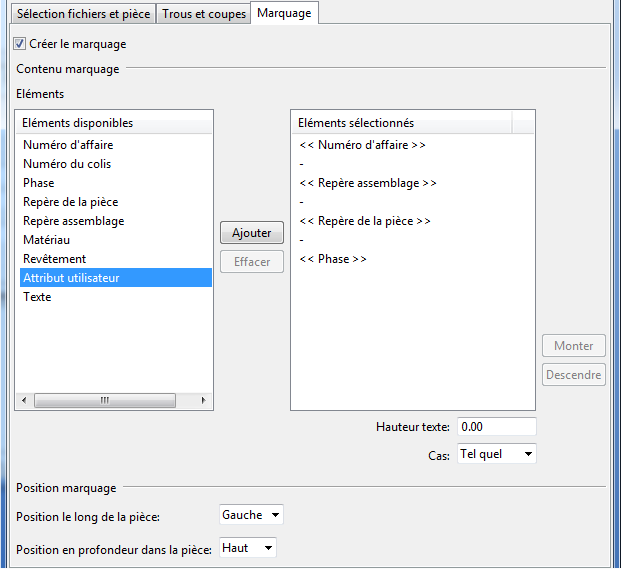
Task: Toggle the Créer le marquage checkbox
Action: point(20,44)
